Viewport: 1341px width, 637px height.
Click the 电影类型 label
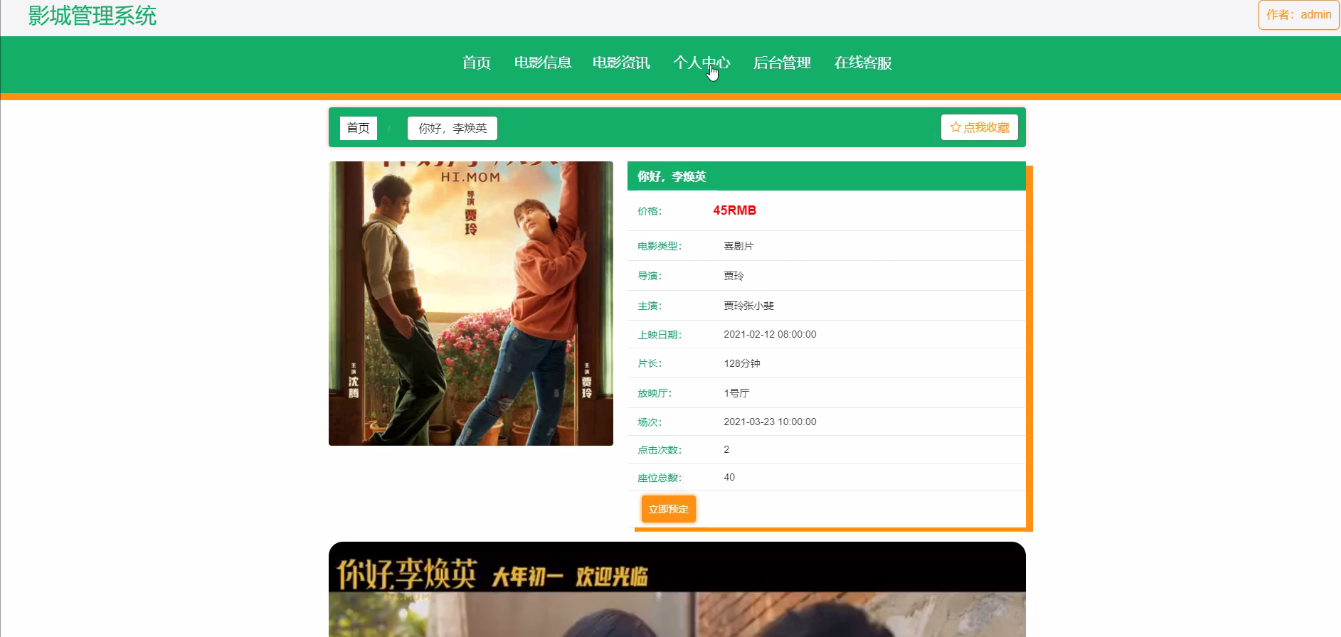(659, 246)
